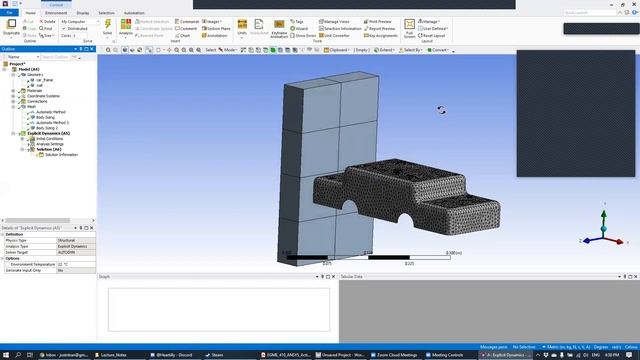Open the File tab
The image size is (640, 360).
coord(9,13)
